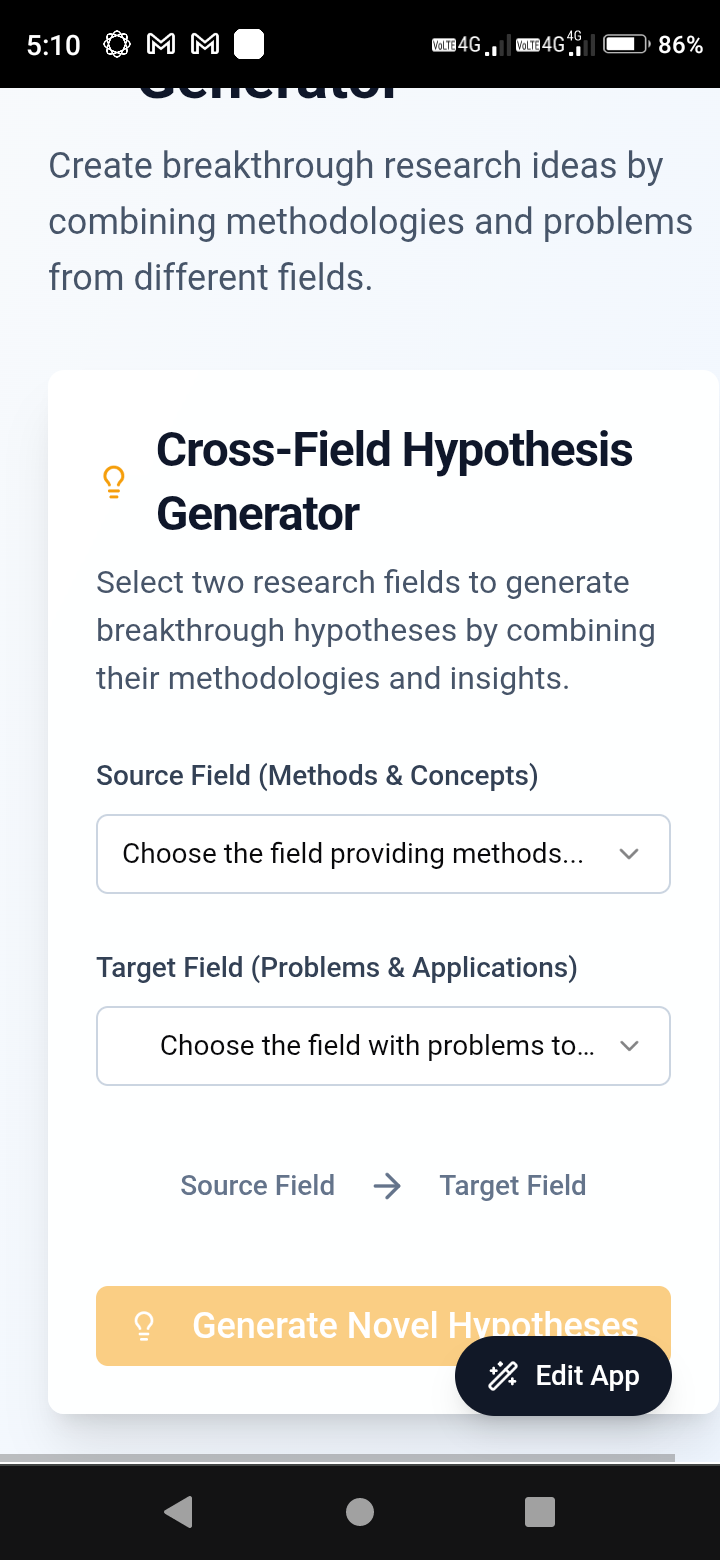Tap the white square notification icon
The image size is (720, 1560).
pyautogui.click(x=248, y=44)
